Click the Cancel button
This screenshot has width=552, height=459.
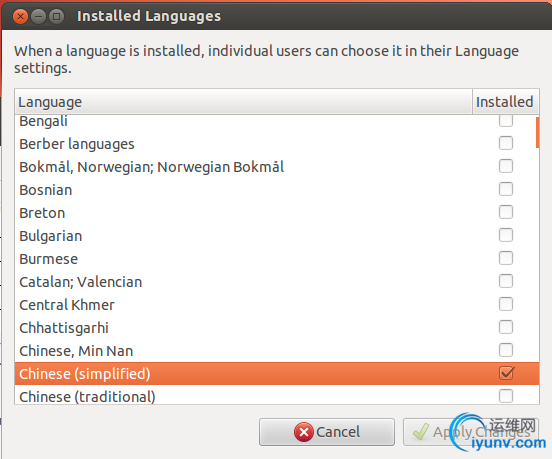pos(327,432)
